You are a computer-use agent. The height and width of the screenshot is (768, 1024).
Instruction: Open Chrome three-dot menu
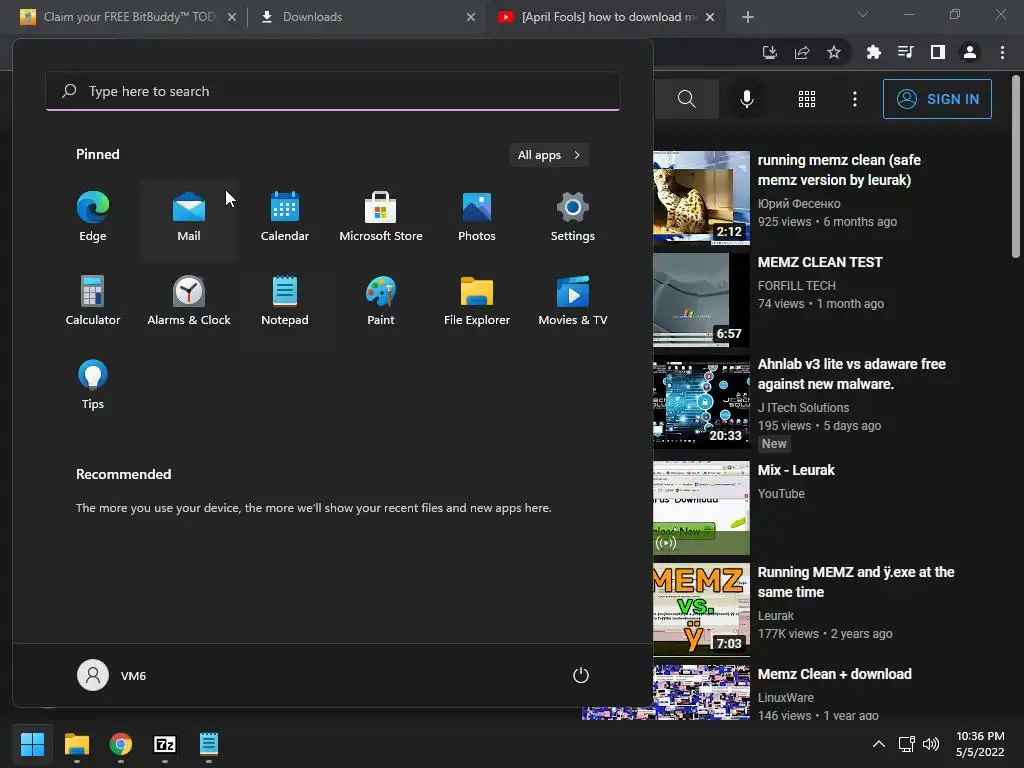[1002, 53]
